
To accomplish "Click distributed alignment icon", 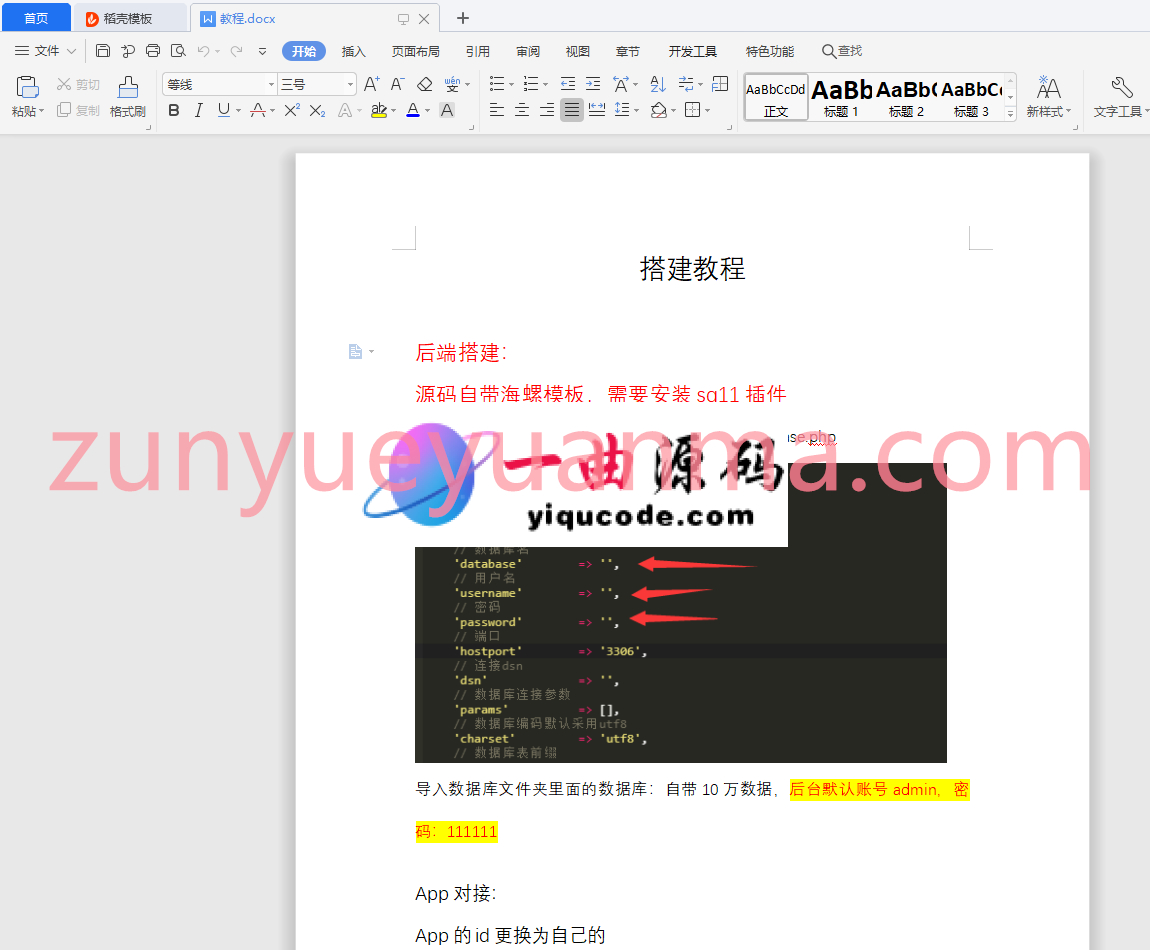I will click(x=597, y=111).
